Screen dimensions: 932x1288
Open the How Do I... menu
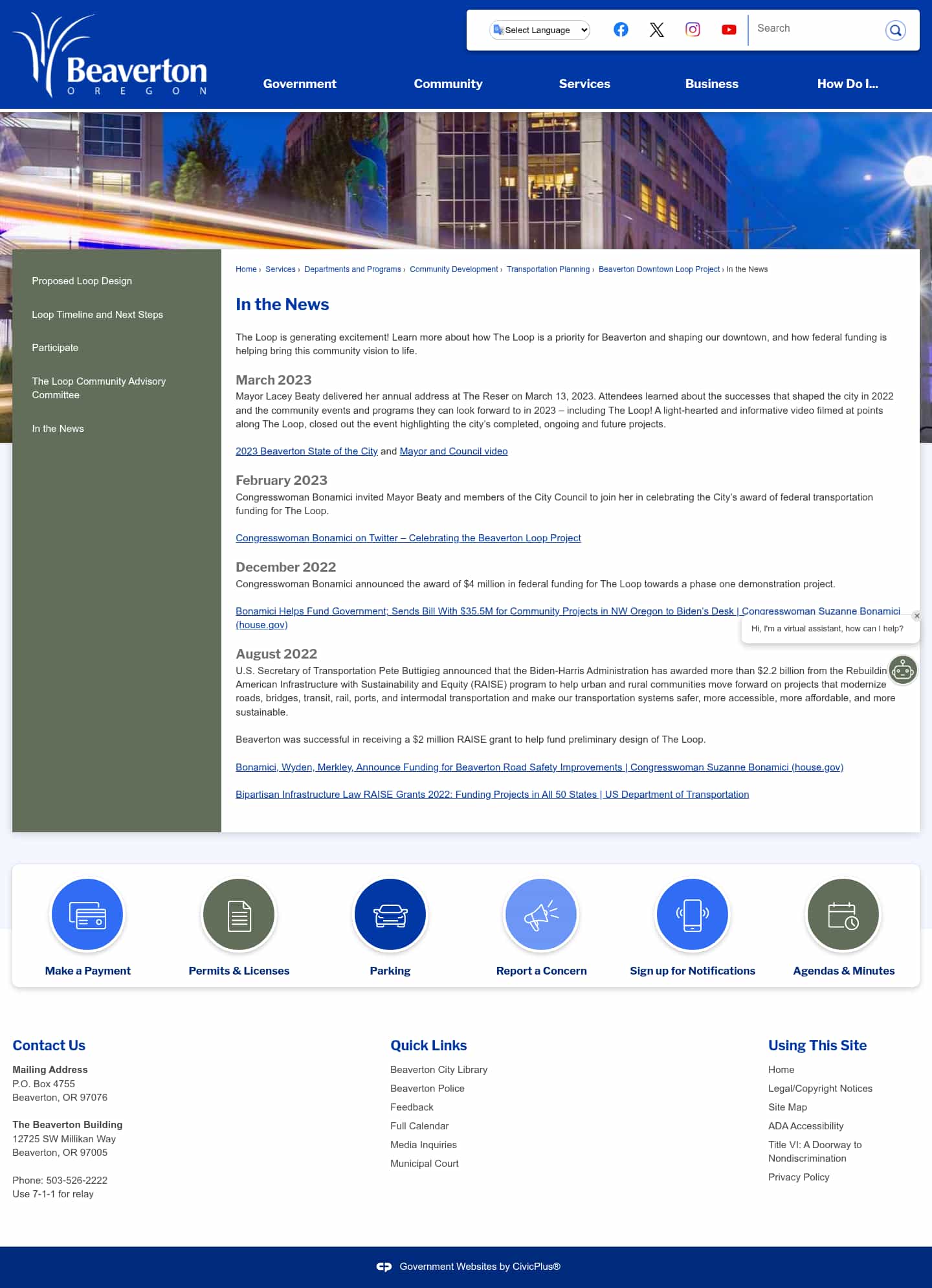coord(847,84)
